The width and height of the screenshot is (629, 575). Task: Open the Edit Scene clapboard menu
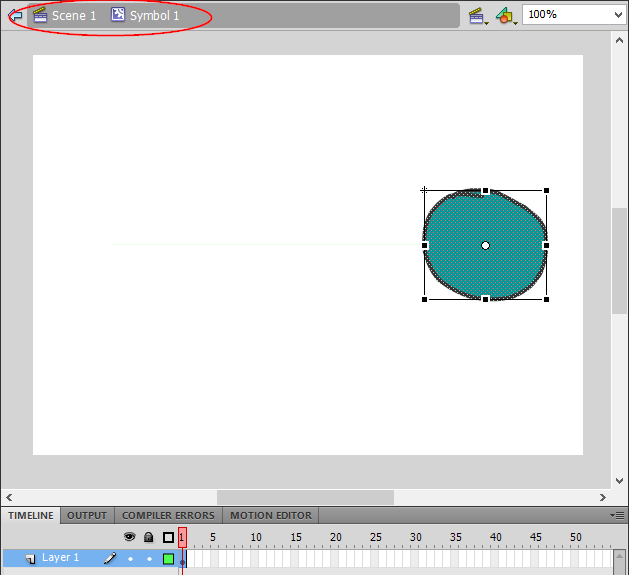point(478,16)
